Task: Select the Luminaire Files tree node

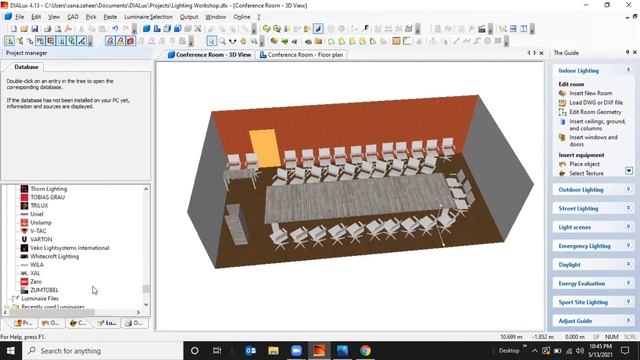Action: [40, 299]
